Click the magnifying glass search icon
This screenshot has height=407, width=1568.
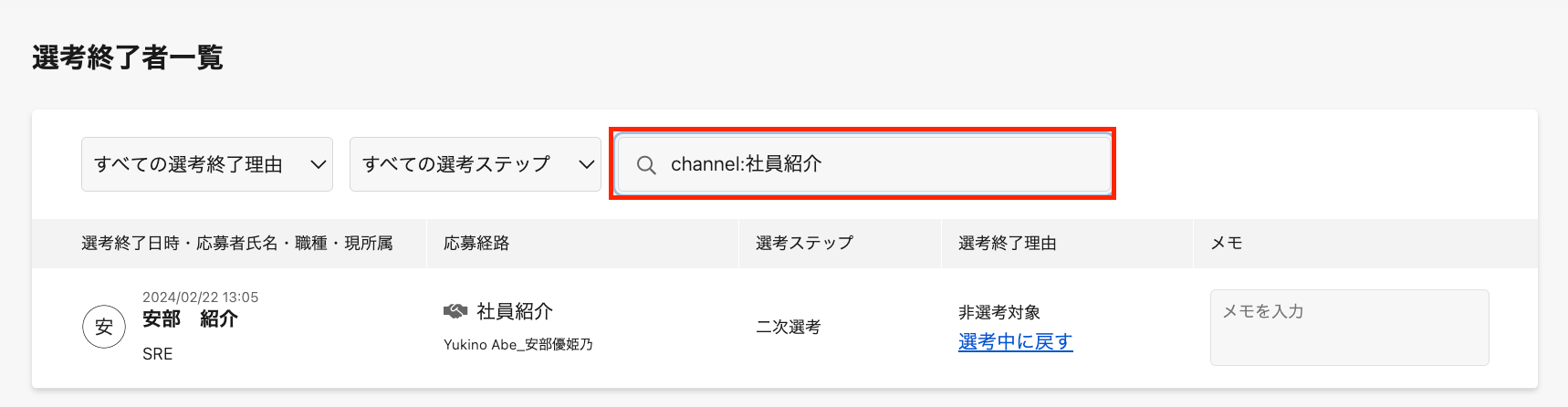pos(646,165)
